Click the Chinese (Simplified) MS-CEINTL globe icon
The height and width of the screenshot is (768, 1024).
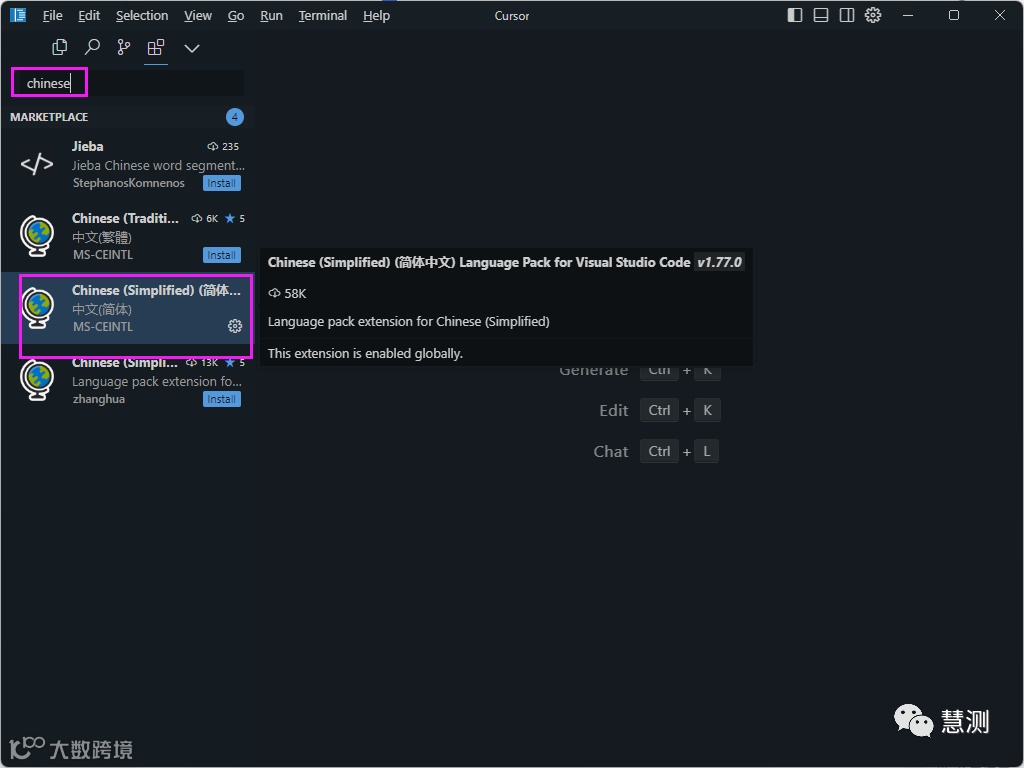tap(37, 308)
